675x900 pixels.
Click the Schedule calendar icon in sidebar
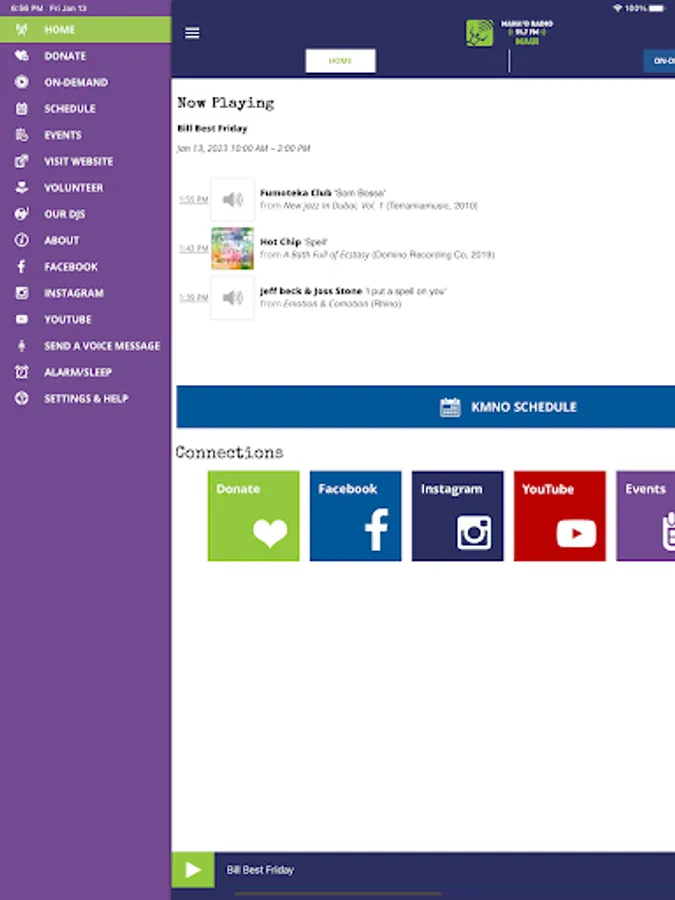[22, 108]
